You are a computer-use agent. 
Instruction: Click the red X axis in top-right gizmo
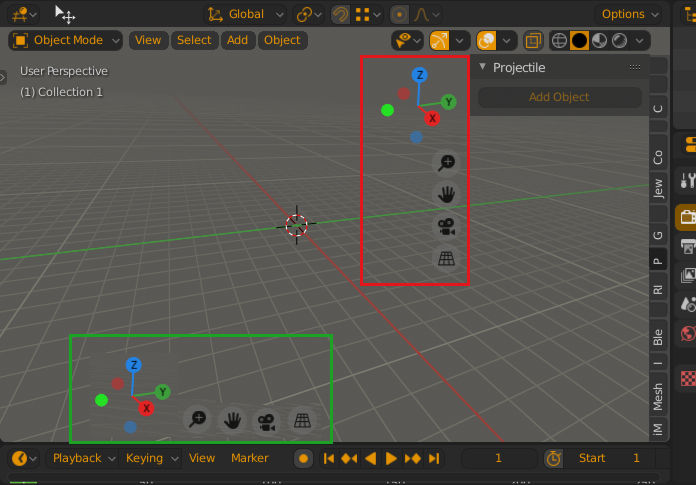pyautogui.click(x=432, y=118)
